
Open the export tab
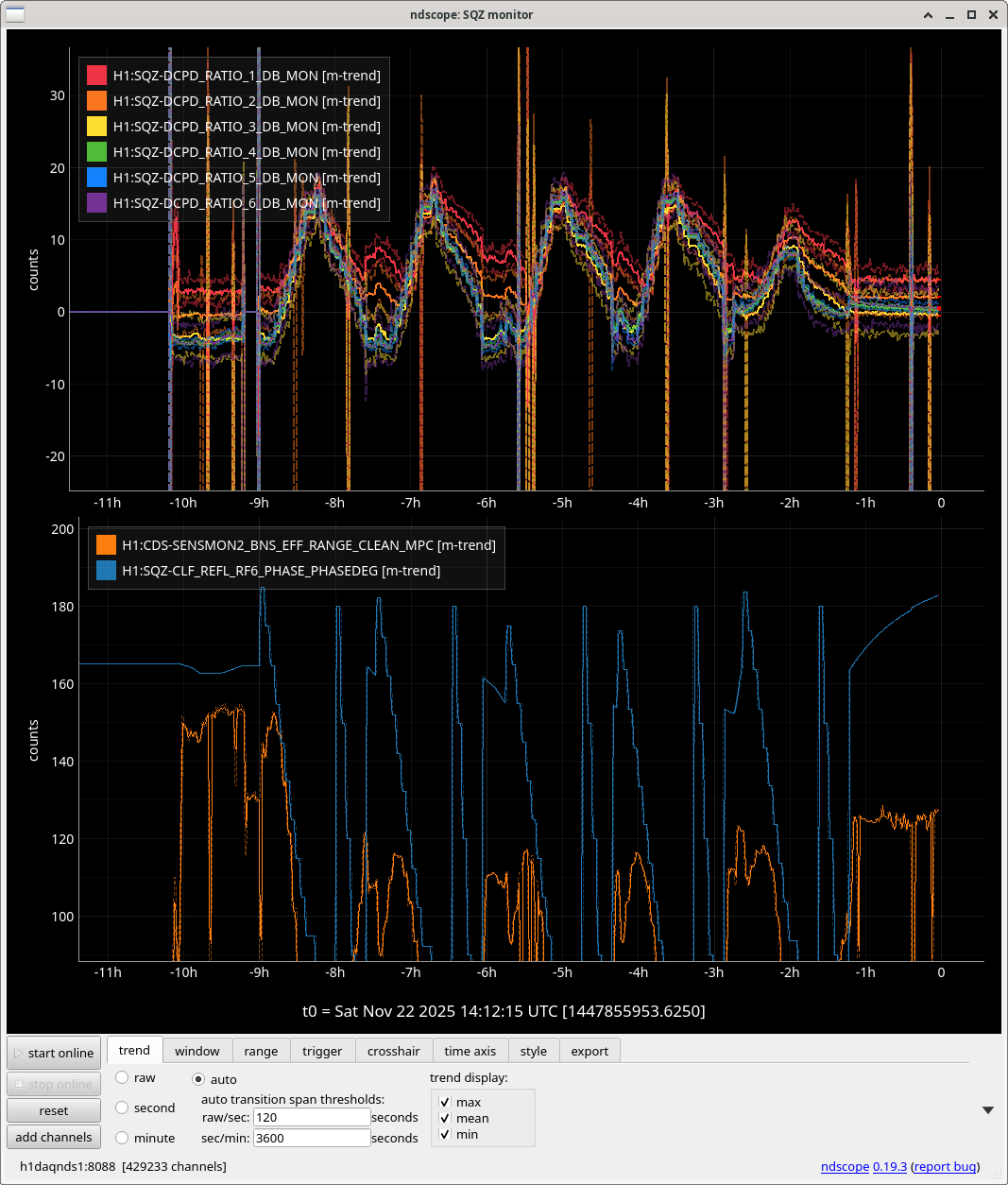pyautogui.click(x=589, y=1051)
